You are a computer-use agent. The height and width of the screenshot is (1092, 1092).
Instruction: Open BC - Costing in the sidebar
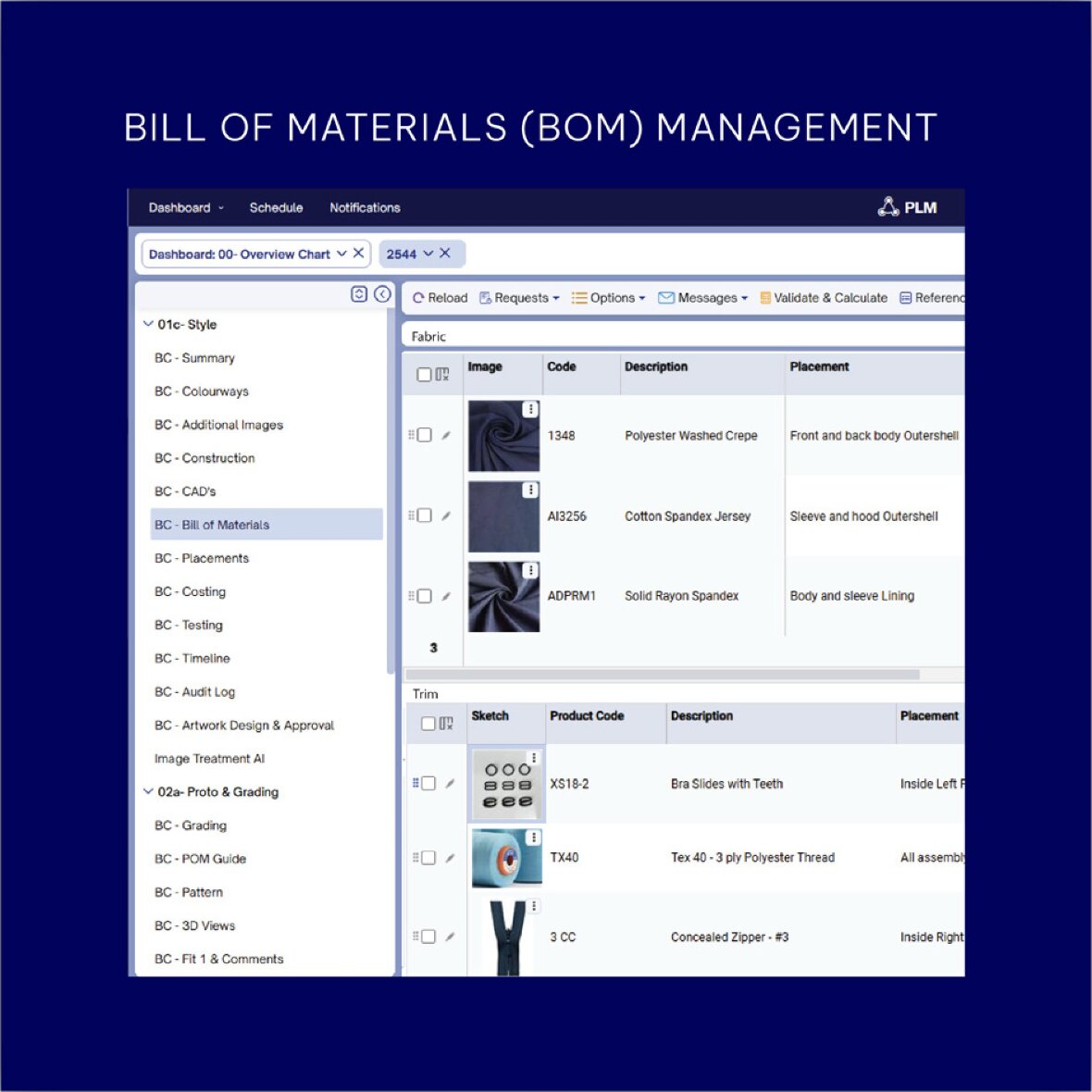190,591
